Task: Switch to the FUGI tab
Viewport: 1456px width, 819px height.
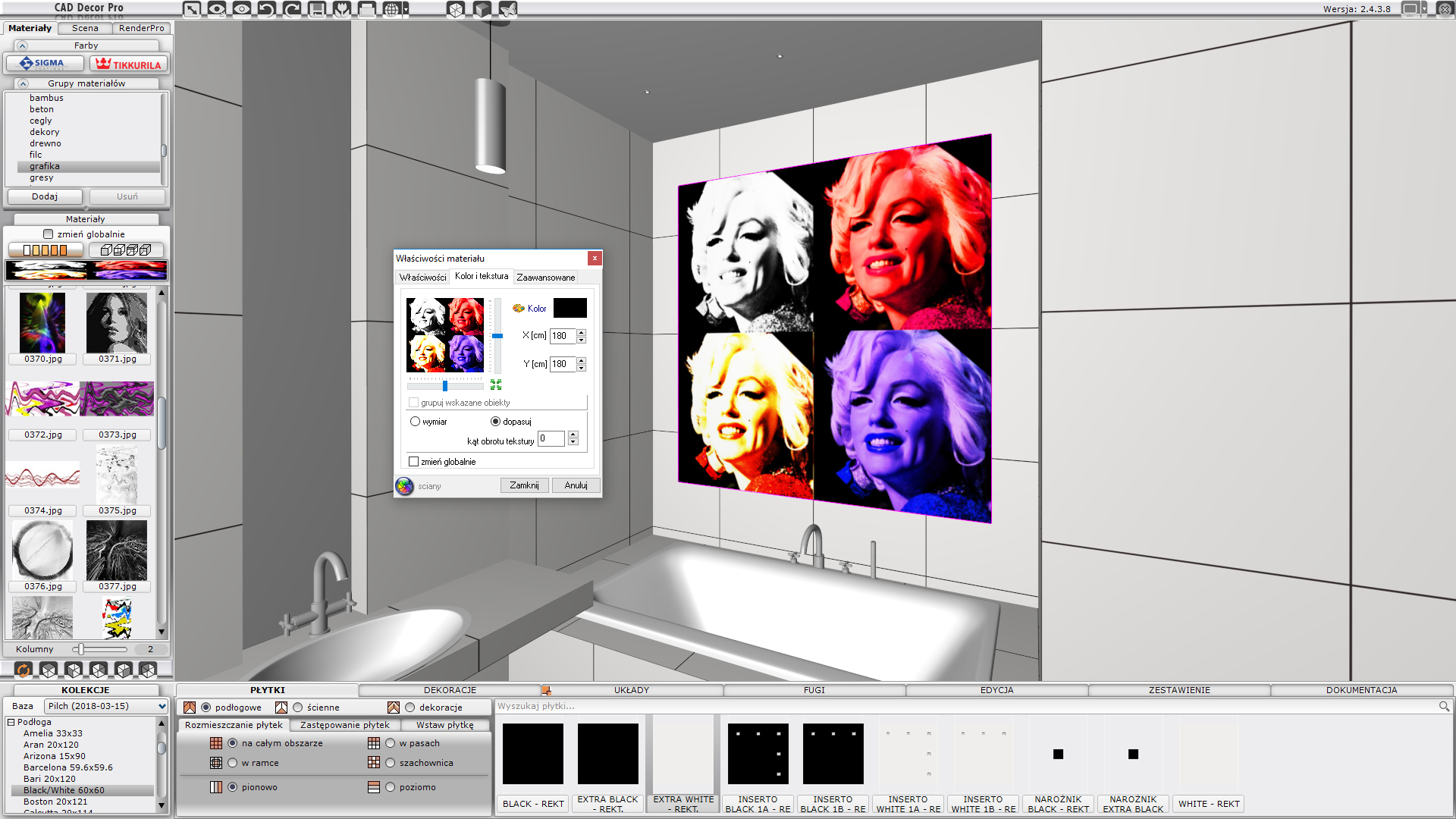Action: click(814, 690)
